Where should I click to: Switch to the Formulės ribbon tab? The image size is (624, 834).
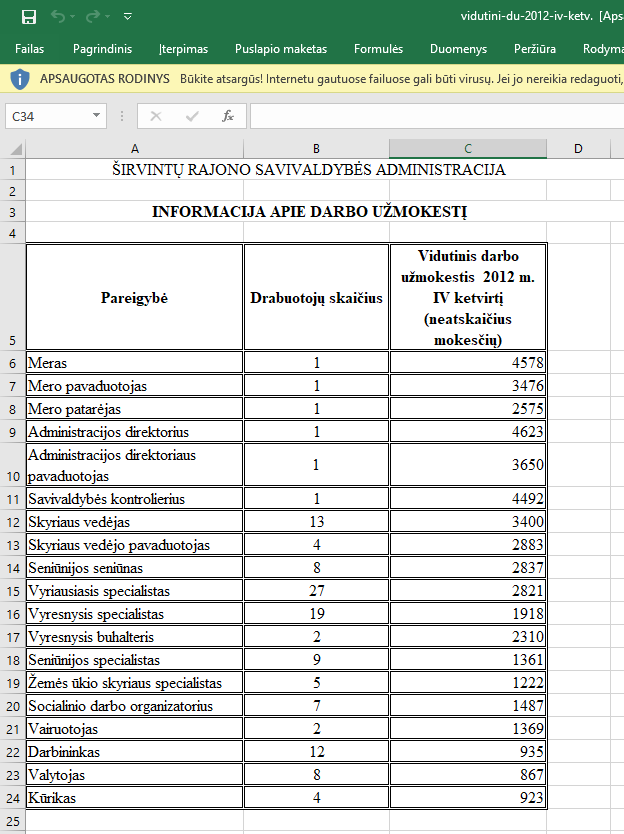tap(378, 48)
